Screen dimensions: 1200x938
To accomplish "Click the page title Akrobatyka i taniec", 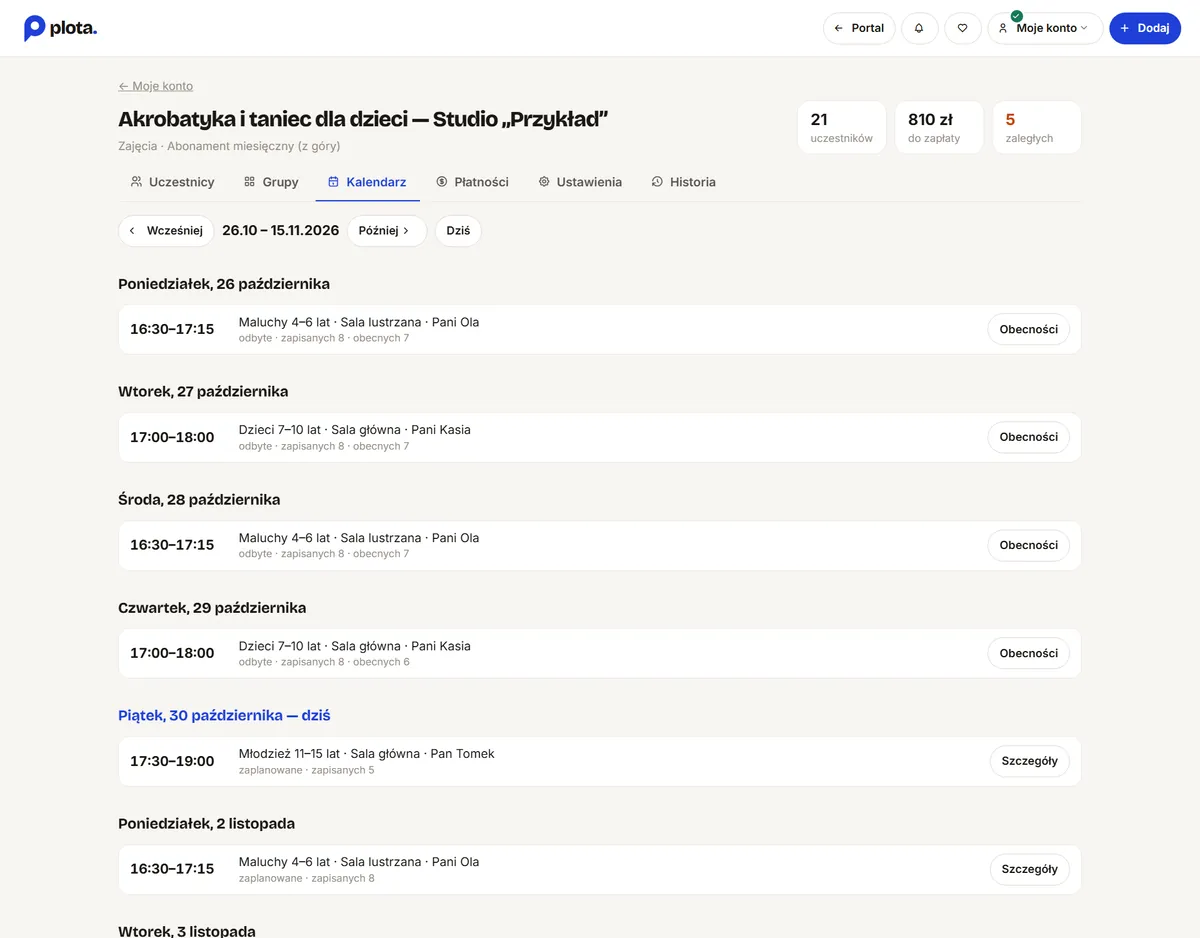I will coord(363,119).
